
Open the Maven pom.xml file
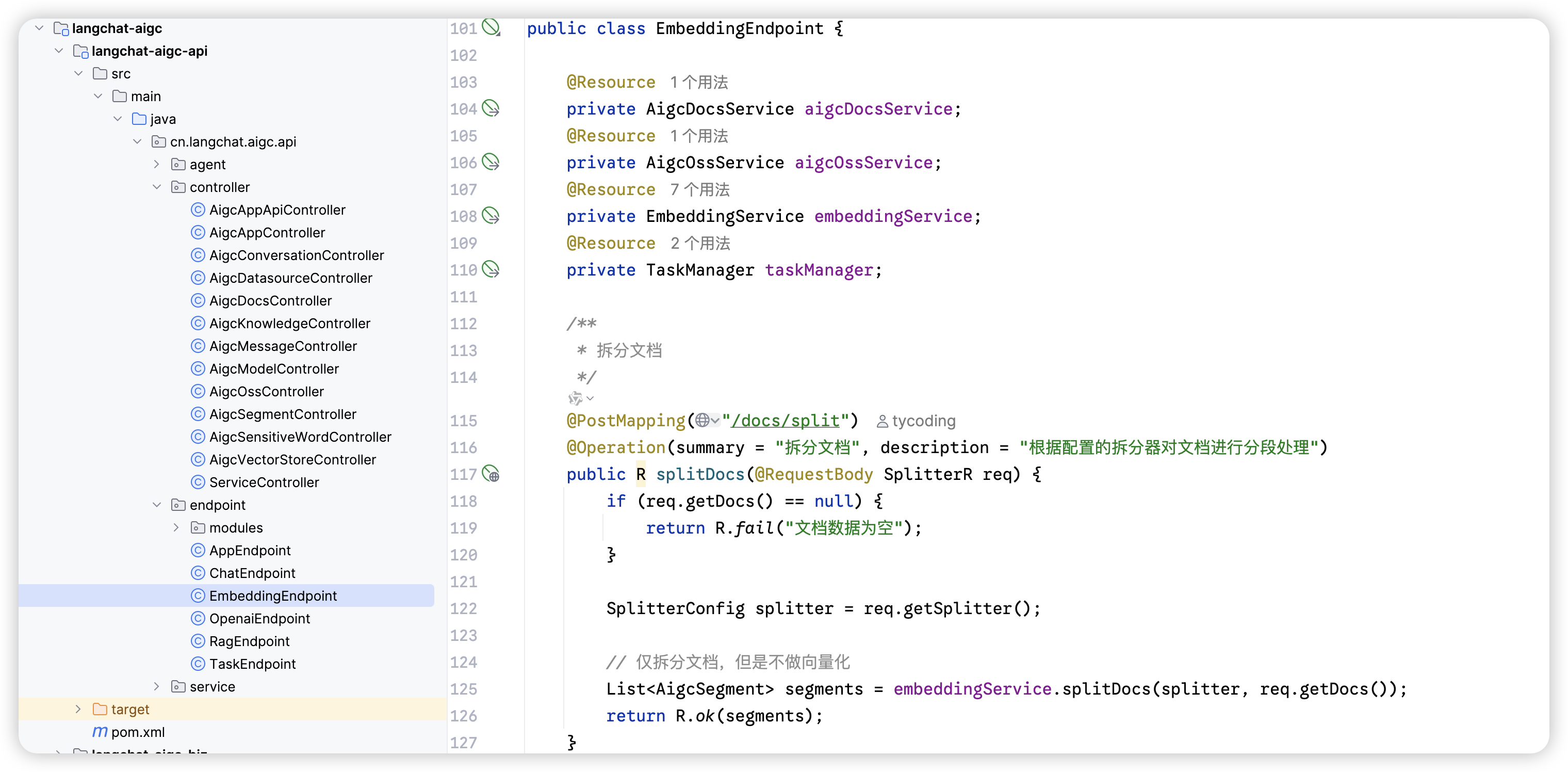tap(138, 732)
